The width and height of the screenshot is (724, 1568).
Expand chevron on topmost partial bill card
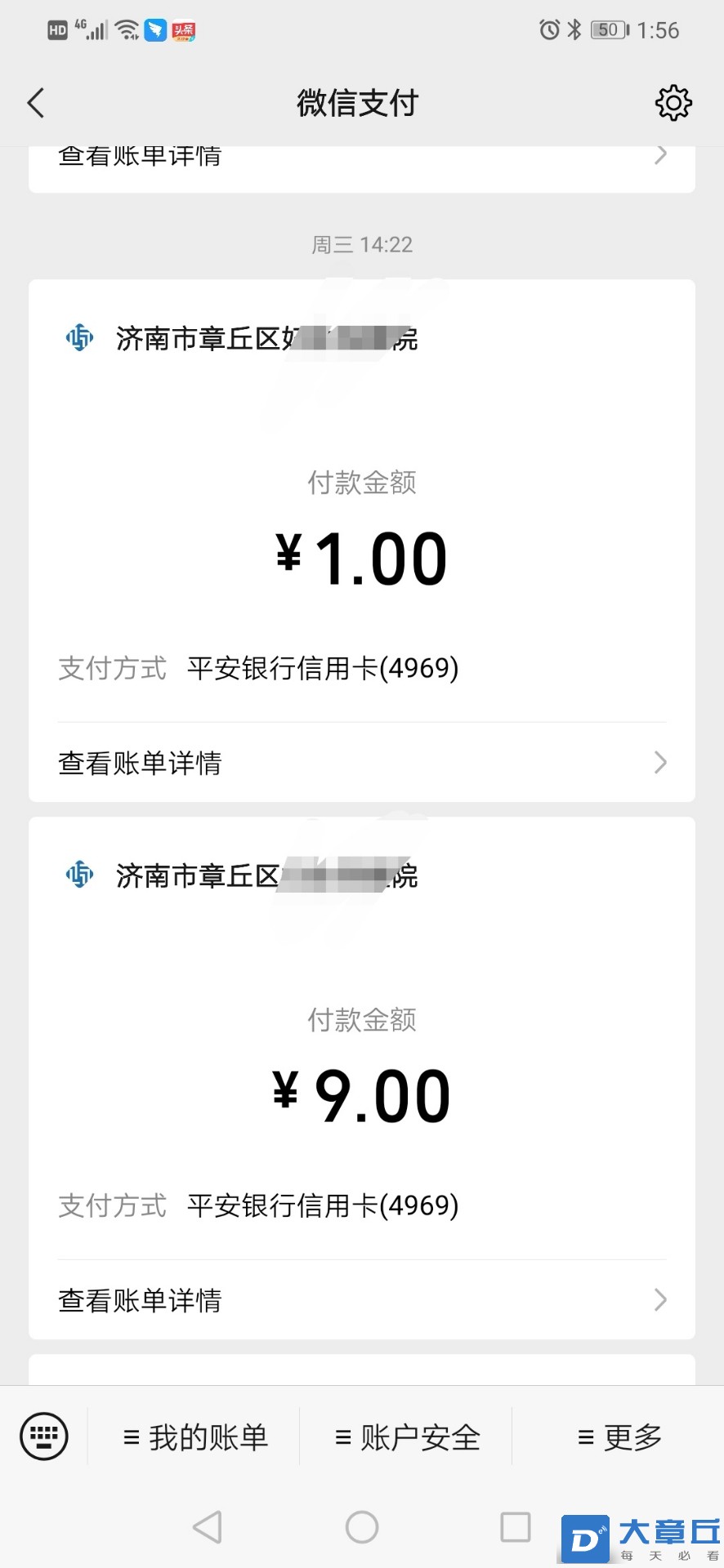click(x=661, y=155)
